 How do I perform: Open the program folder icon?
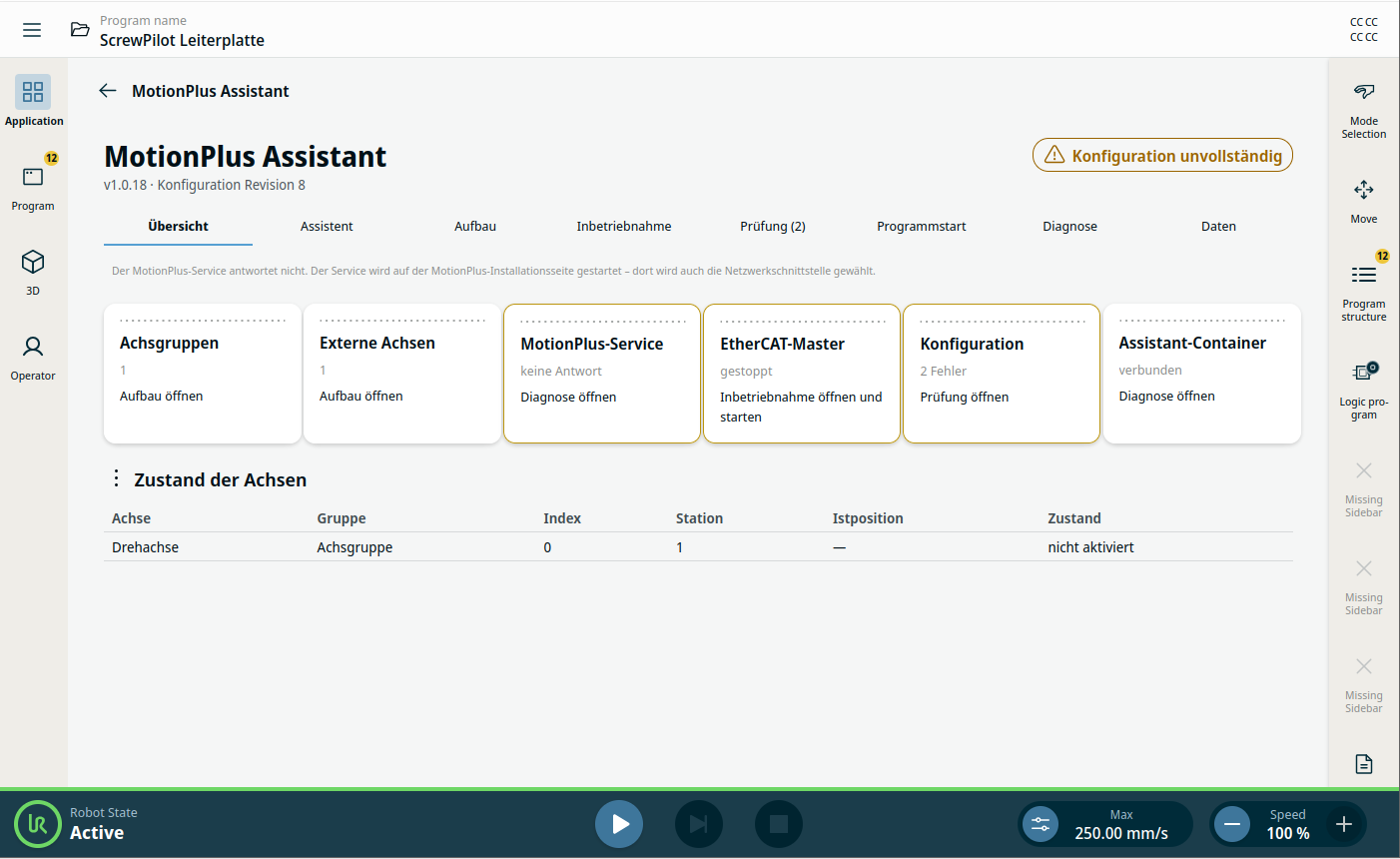(80, 30)
